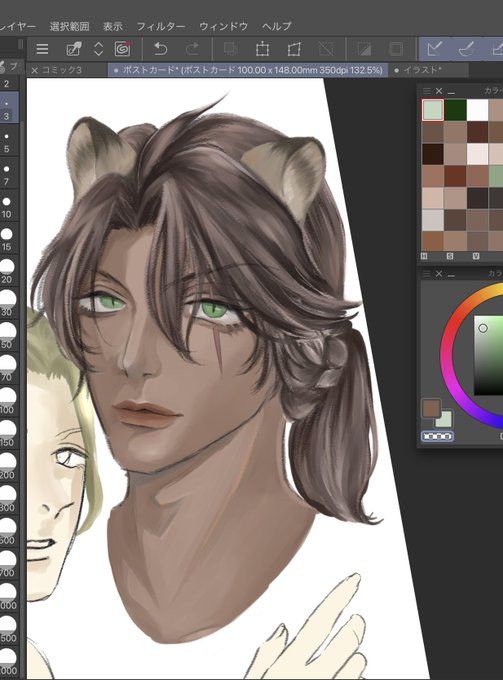Screen dimensions: 503x680
Task: Click the Undo arrow icon
Action: (160, 49)
